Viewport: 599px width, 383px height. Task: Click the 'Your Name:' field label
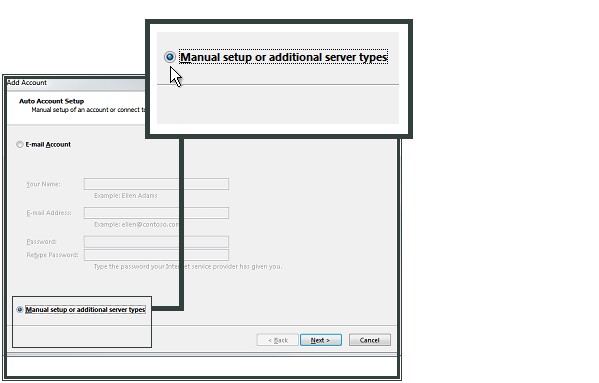click(43, 184)
